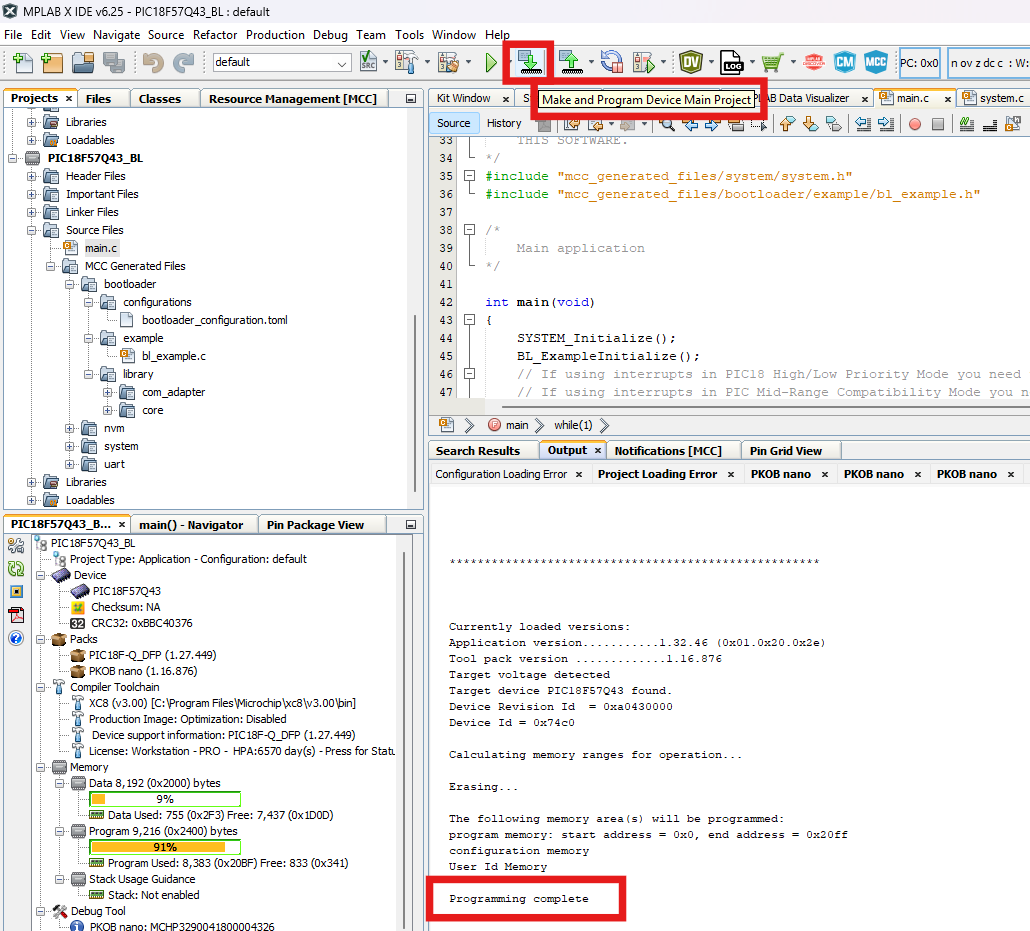Image resolution: width=1030 pixels, height=931 pixels.
Task: Click the New File toolbar icon
Action: tap(22, 63)
